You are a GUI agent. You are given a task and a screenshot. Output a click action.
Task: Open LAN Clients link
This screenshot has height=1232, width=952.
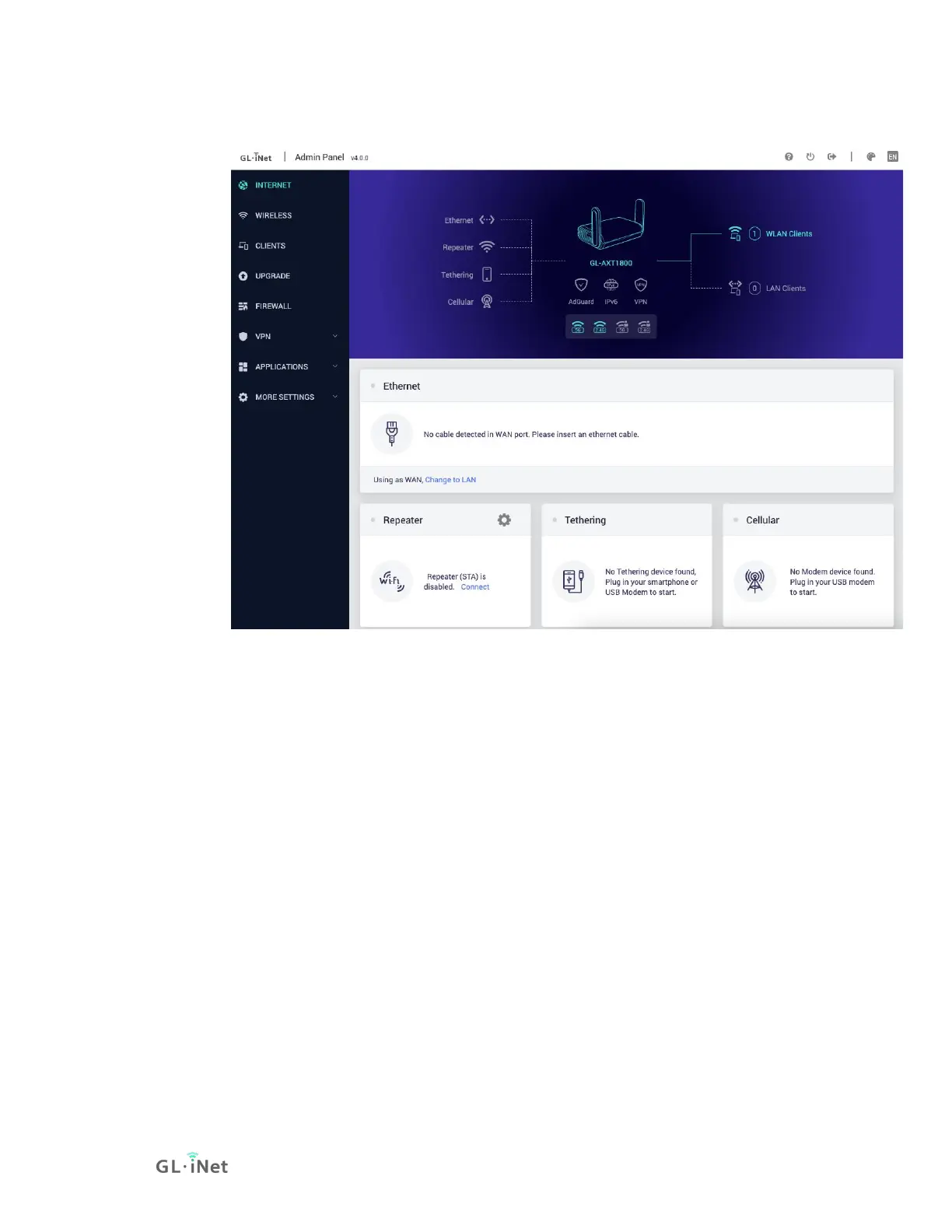pyautogui.click(x=786, y=289)
